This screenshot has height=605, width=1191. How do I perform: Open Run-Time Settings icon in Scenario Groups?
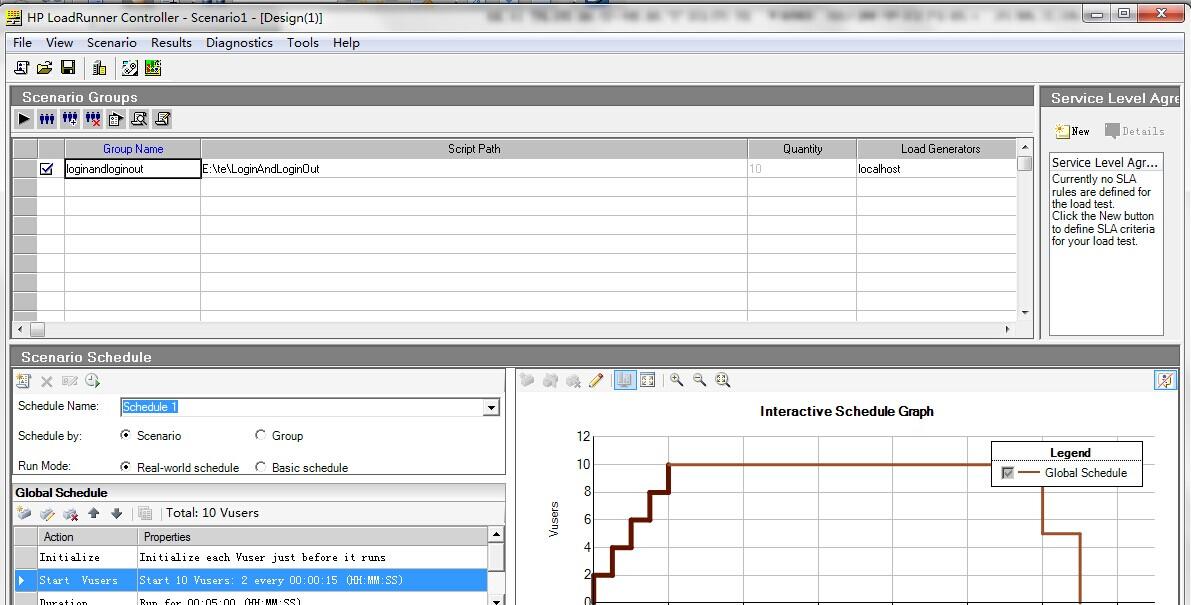click(x=115, y=119)
